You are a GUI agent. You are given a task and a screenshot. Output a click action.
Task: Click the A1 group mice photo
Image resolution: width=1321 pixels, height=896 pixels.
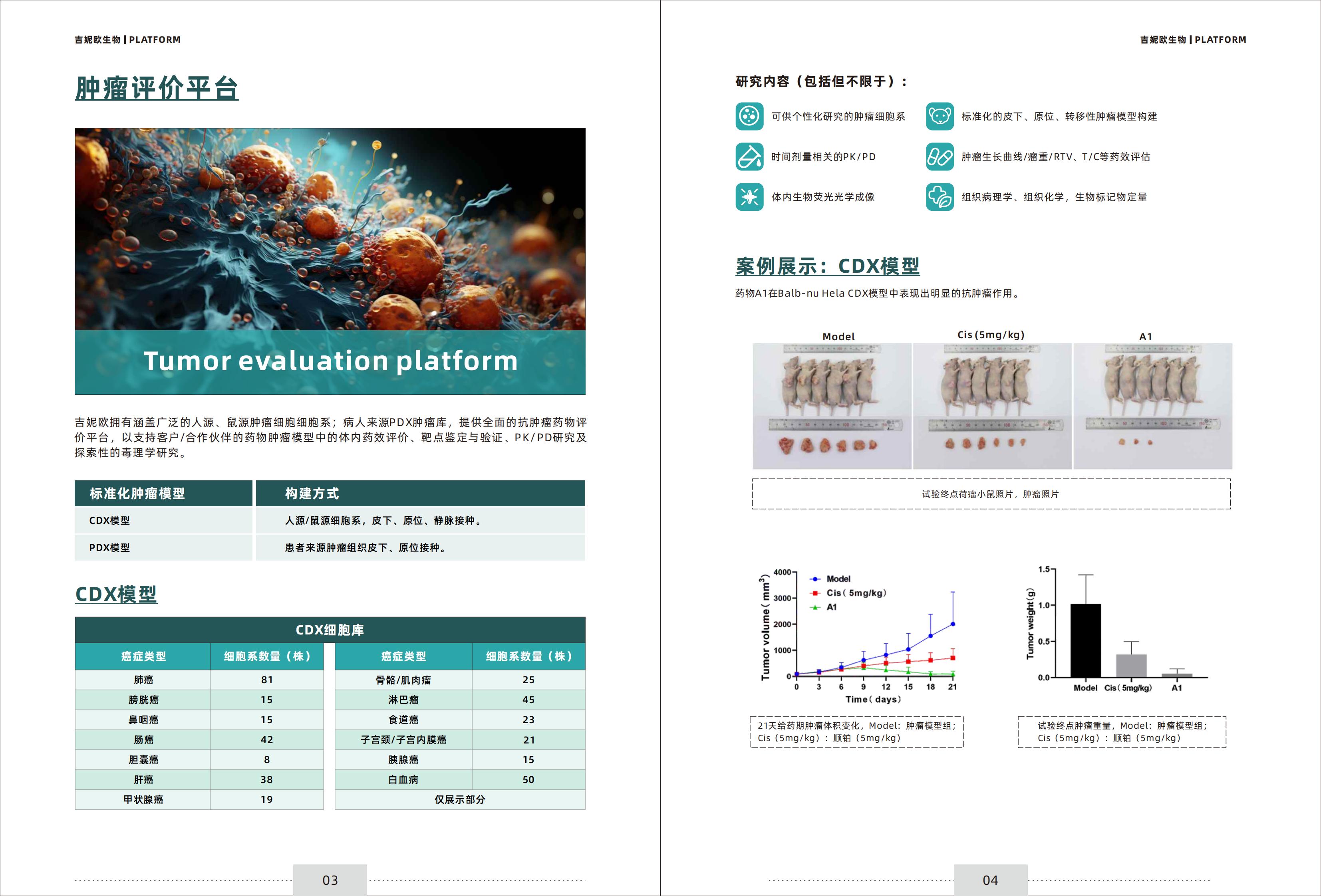(x=1152, y=406)
